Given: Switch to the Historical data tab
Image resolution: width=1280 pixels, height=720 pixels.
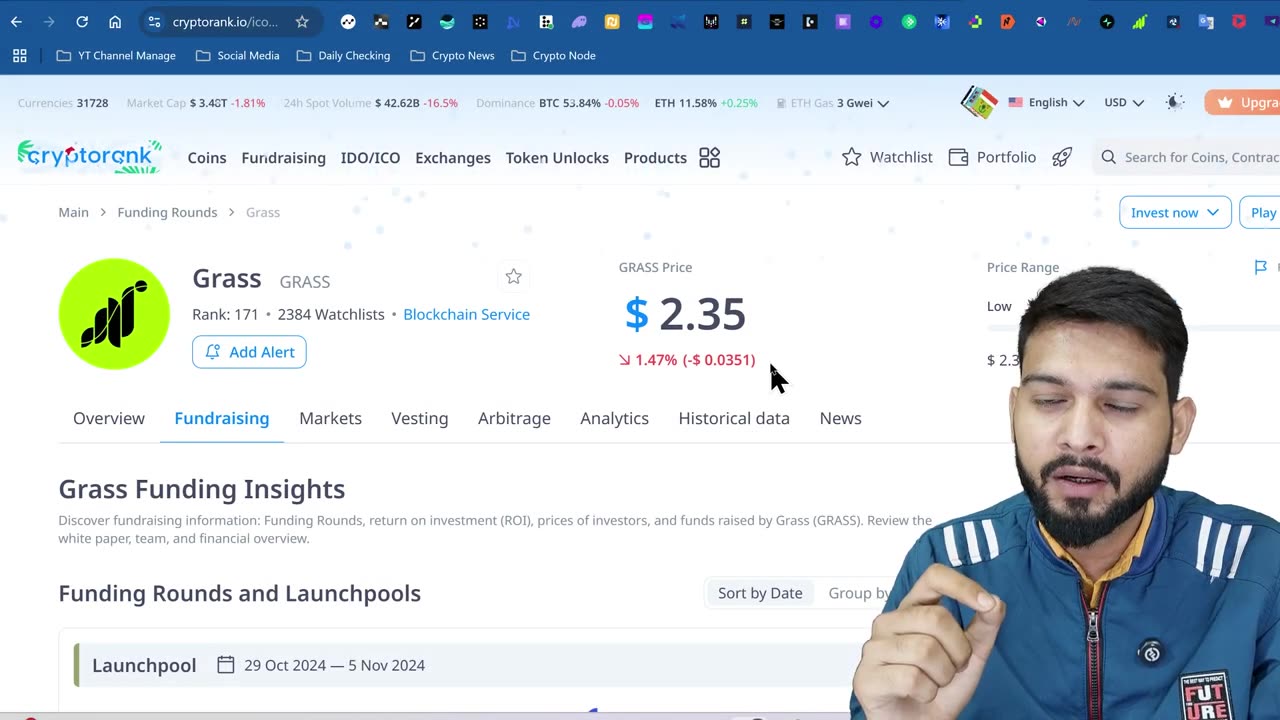Looking at the screenshot, I should point(734,418).
